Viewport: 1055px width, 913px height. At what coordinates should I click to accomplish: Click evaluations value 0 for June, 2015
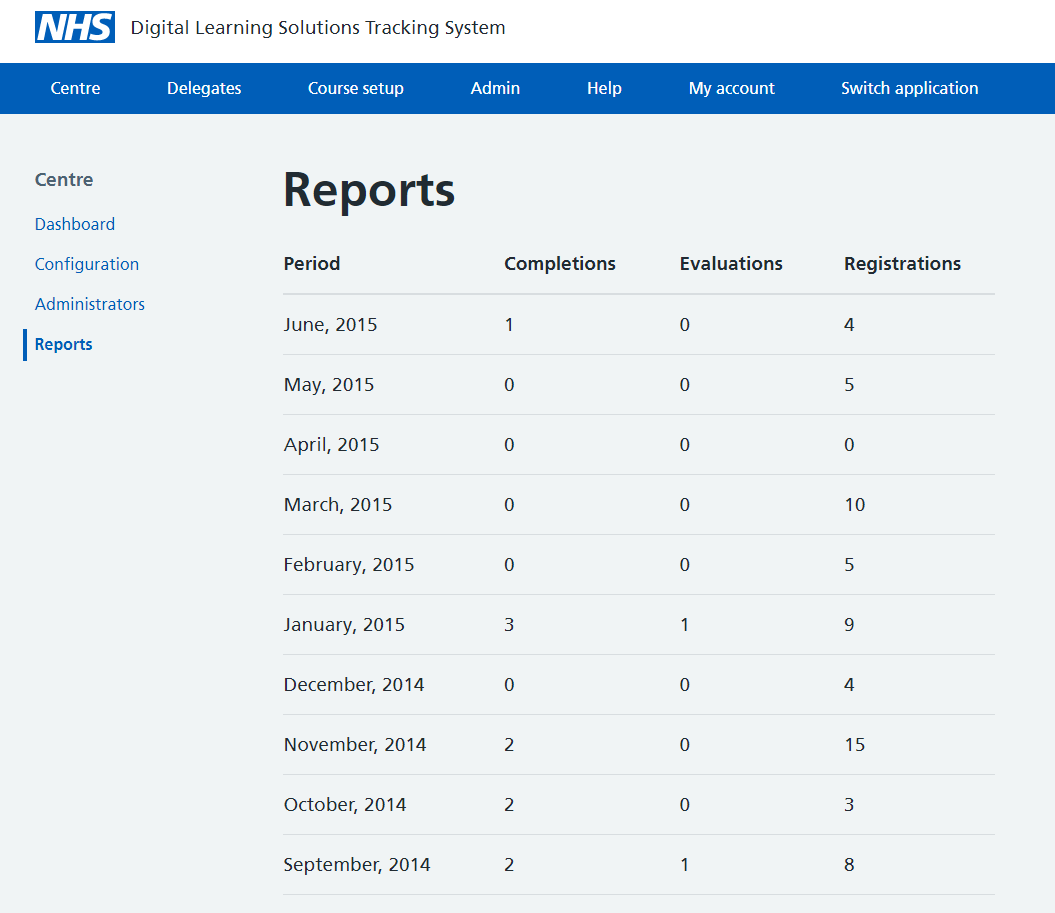(684, 325)
